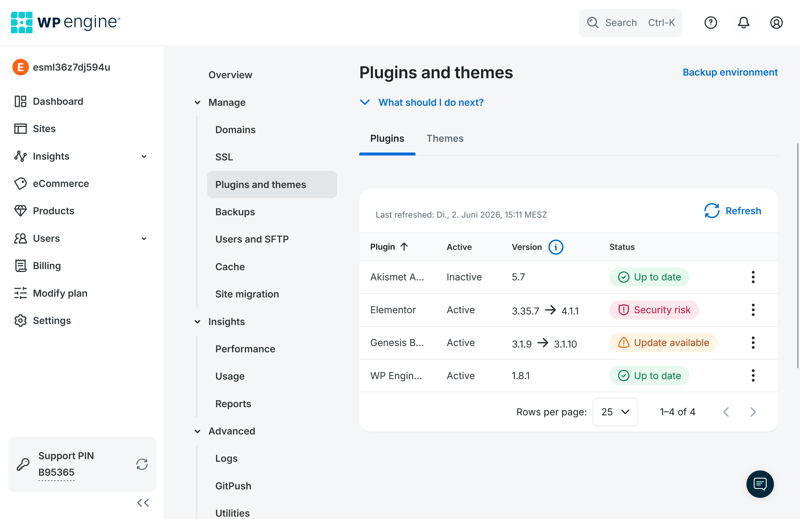
Task: Click the Update available status badge
Action: (663, 343)
